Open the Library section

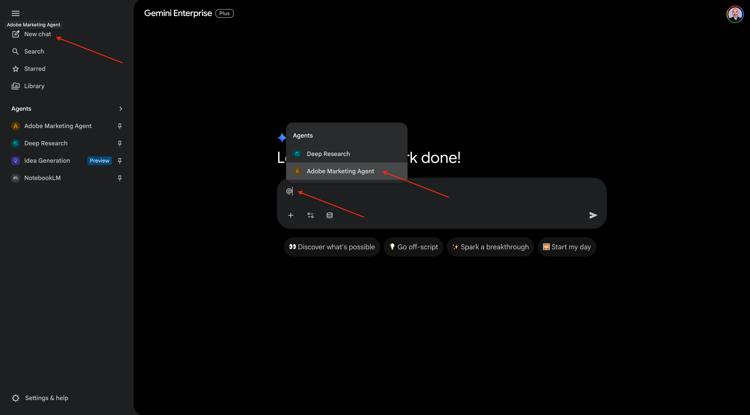click(x=34, y=86)
